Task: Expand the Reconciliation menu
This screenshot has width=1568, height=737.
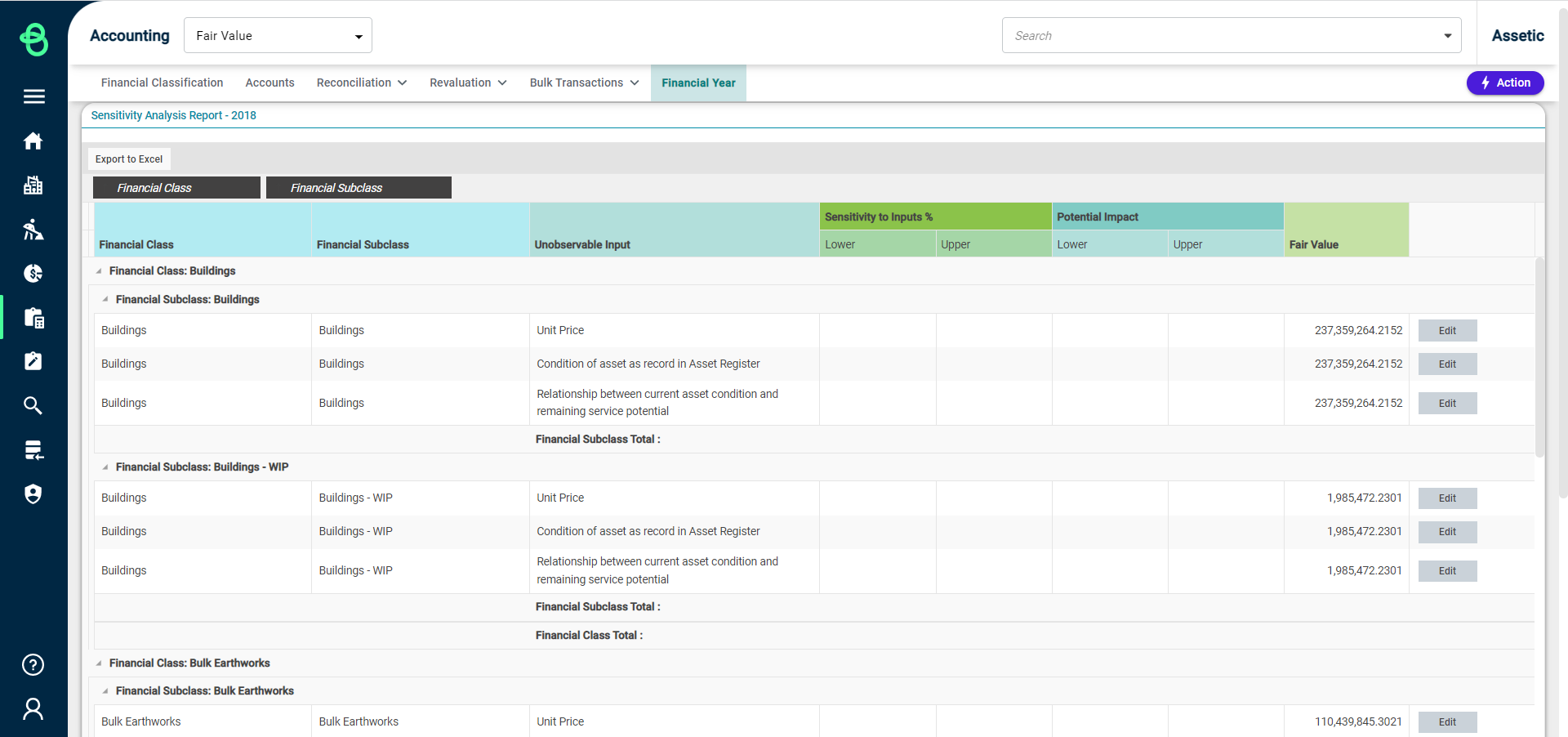Action: [x=362, y=83]
